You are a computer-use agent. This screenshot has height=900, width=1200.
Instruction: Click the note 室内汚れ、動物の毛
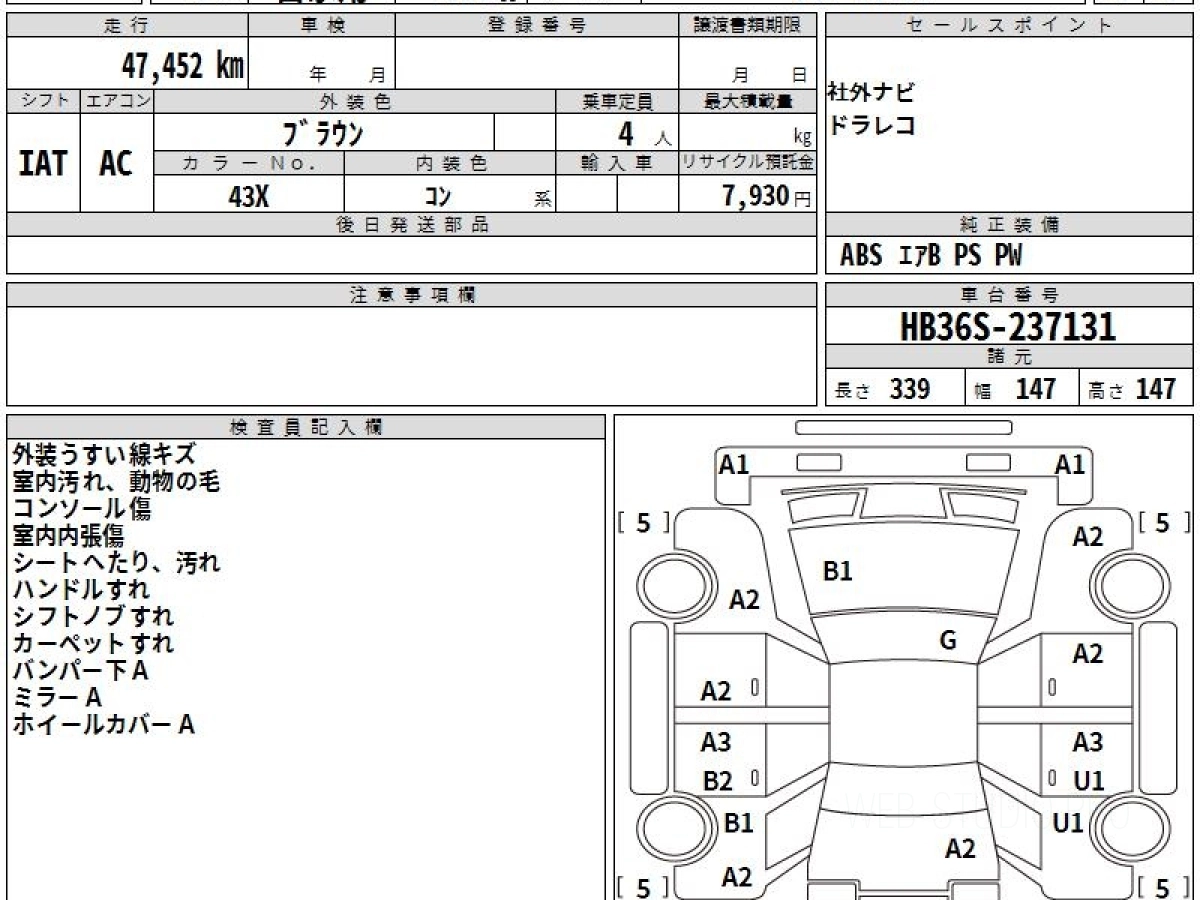116,482
